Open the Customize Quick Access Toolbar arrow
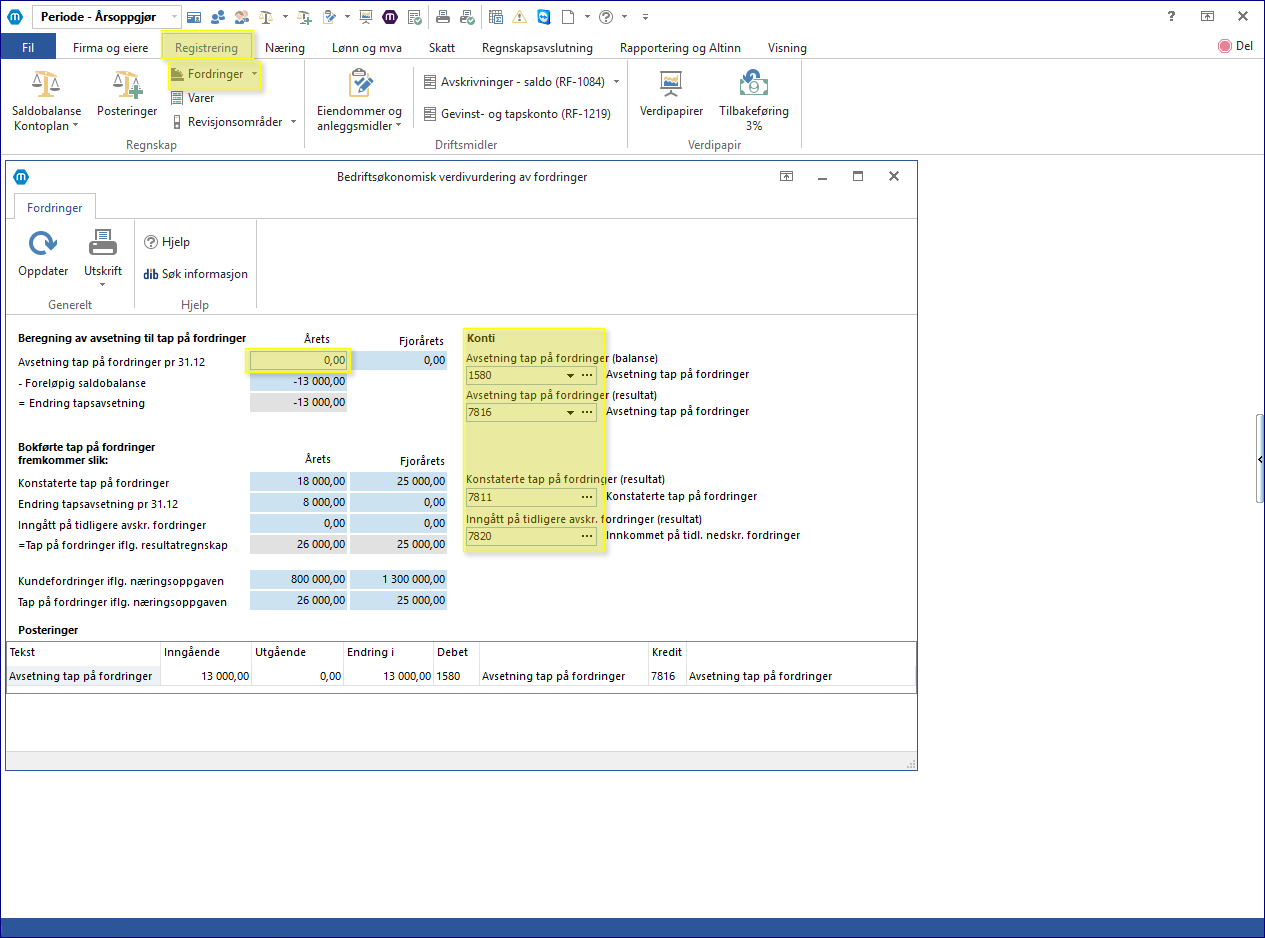Image resolution: width=1265 pixels, height=938 pixels. coord(645,17)
